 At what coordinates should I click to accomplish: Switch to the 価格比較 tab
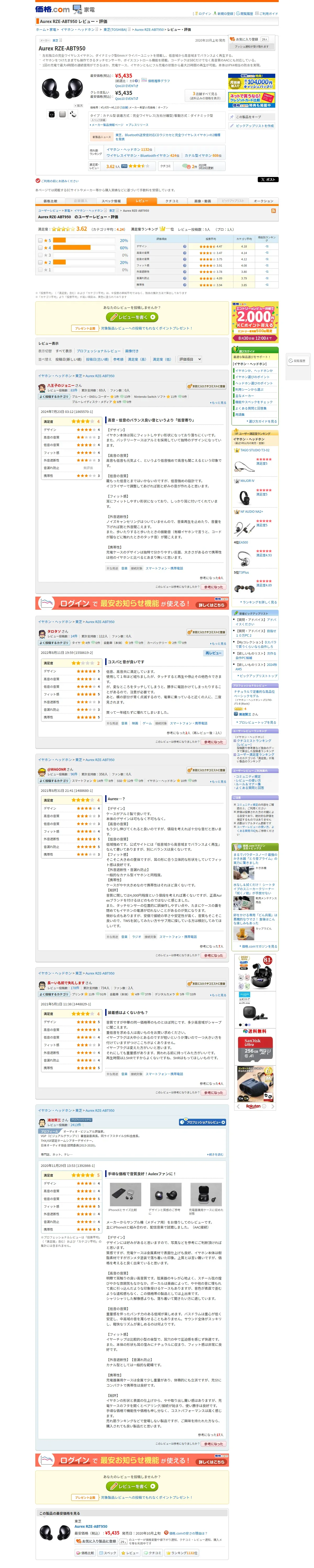point(51,201)
